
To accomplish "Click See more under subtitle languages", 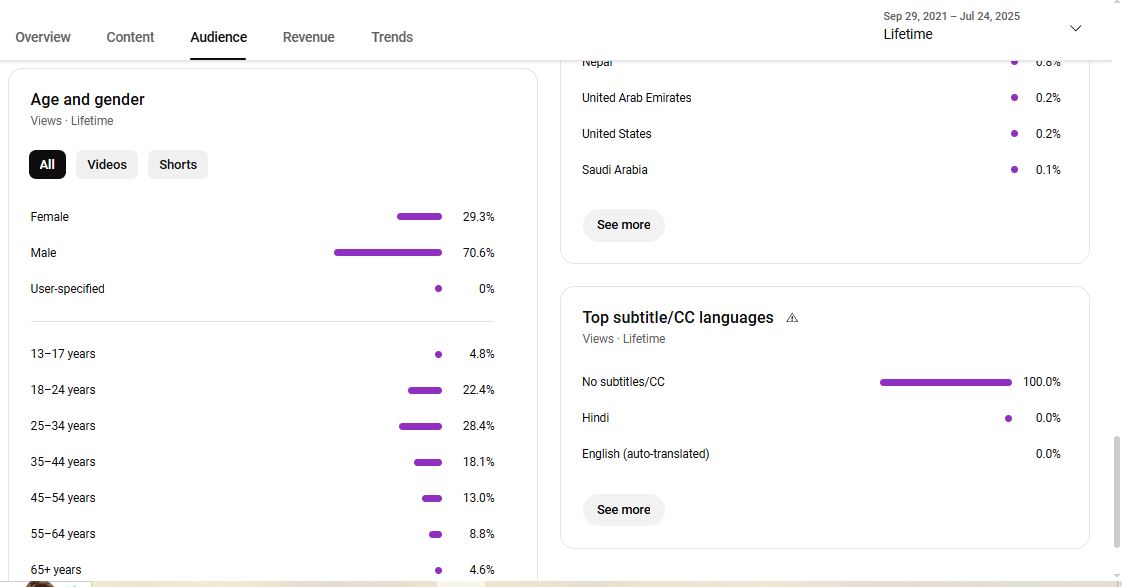I will click(x=623, y=510).
